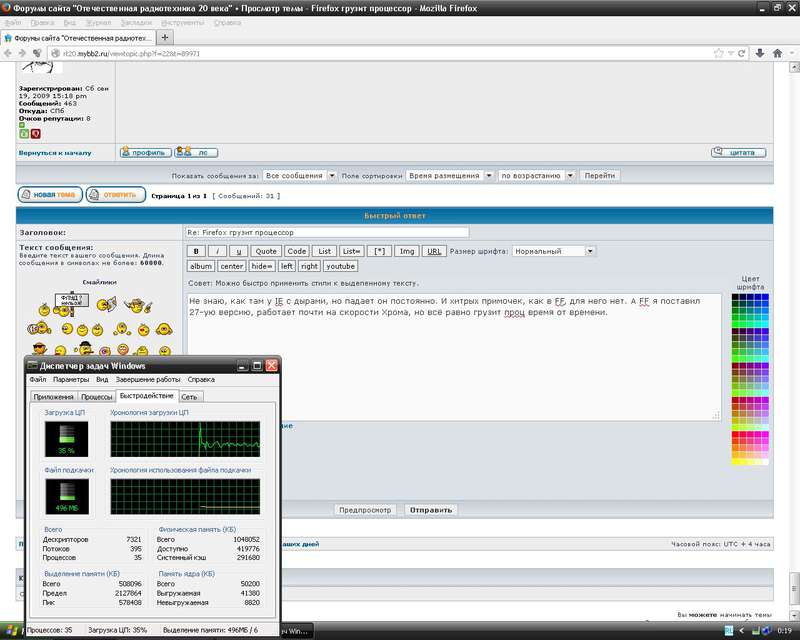The height and width of the screenshot is (640, 800).
Task: Insert the youtube BBCode tag
Action: (x=340, y=266)
